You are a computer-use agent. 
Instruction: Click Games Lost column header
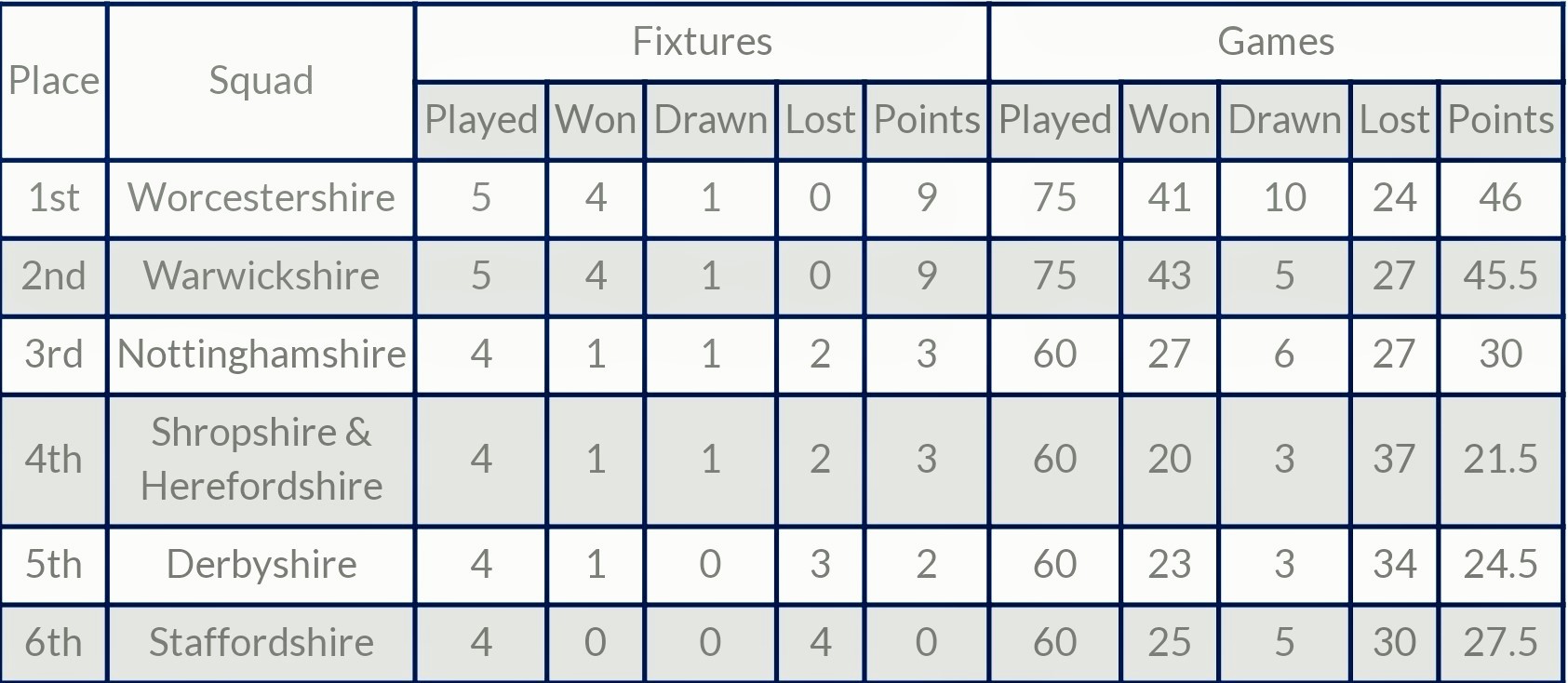click(1394, 120)
